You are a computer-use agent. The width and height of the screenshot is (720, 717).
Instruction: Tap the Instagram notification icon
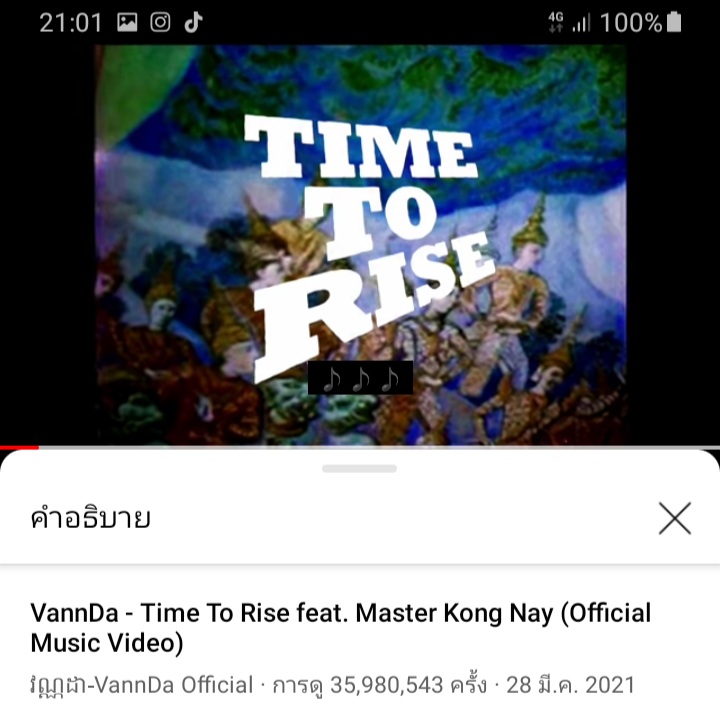(160, 22)
